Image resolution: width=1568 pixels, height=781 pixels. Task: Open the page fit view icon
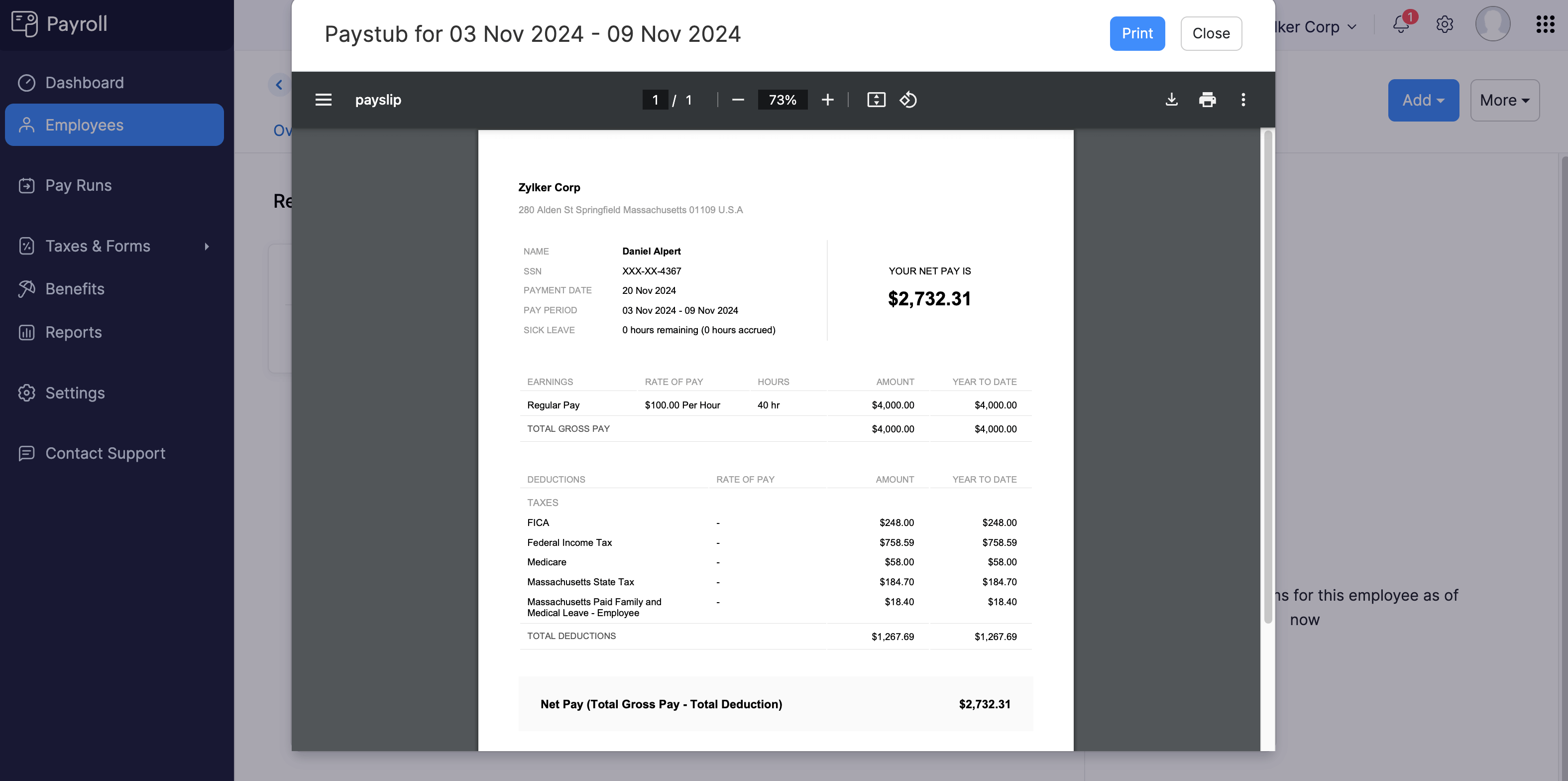876,99
